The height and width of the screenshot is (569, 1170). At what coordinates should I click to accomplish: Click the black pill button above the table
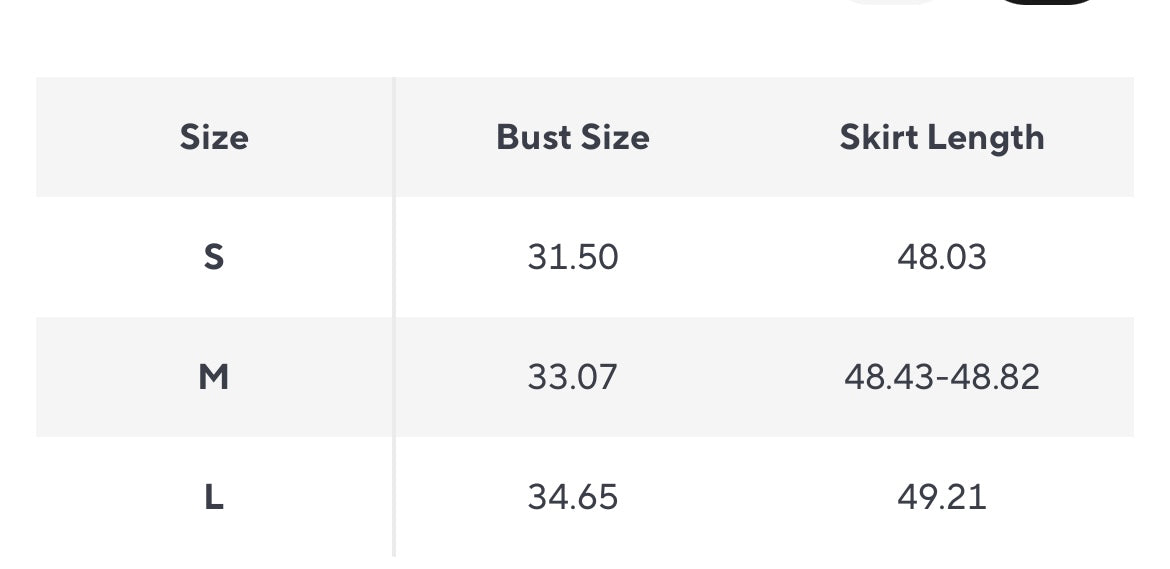[x=1048, y=2]
